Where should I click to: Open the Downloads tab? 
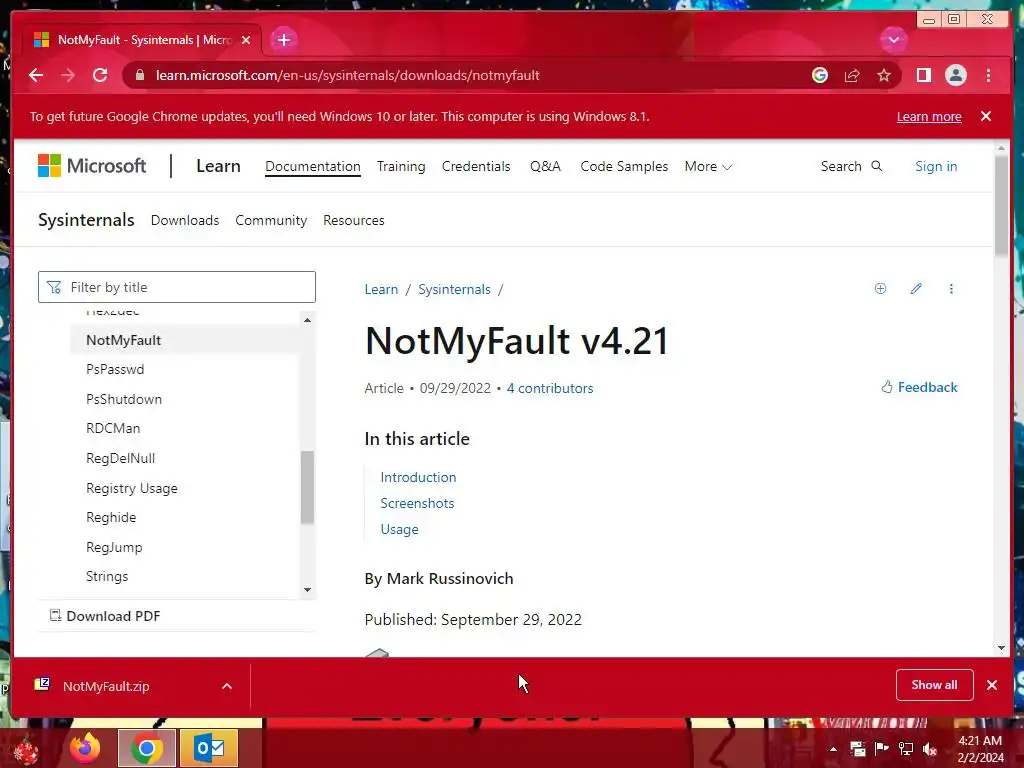point(185,220)
